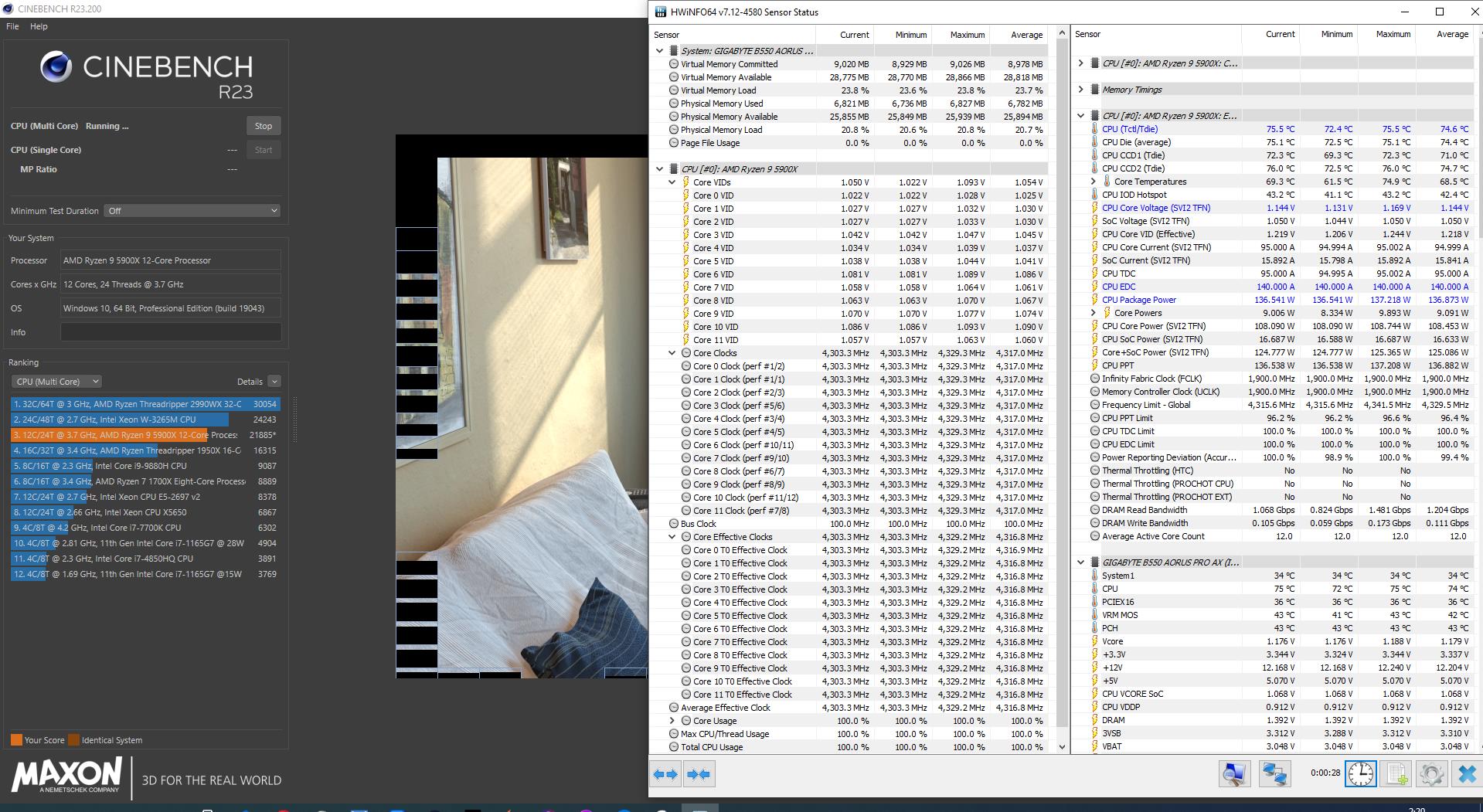Select the Average Active Core Count row
1483x812 pixels.
click(1274, 536)
